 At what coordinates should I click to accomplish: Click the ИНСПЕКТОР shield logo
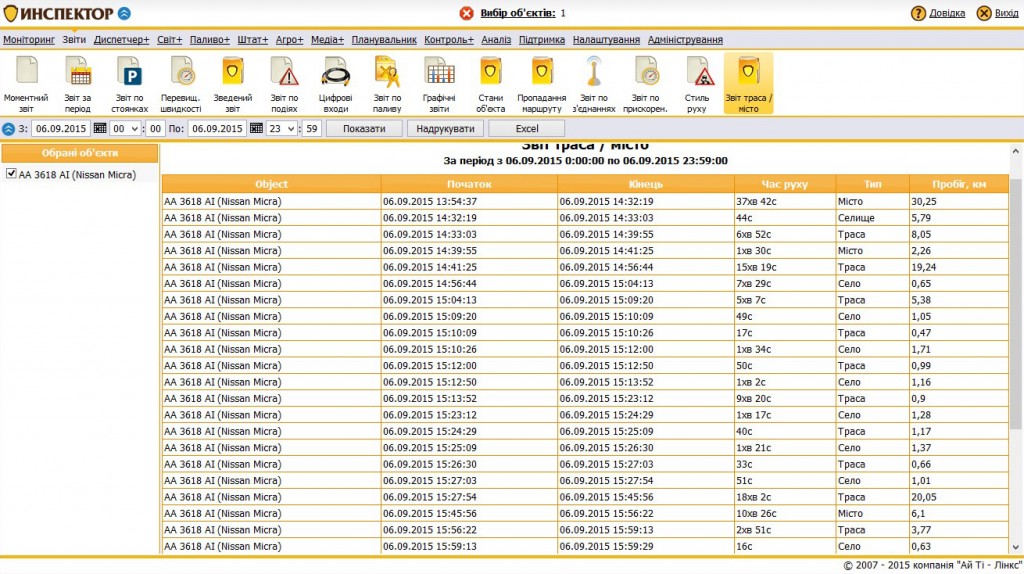pos(10,13)
